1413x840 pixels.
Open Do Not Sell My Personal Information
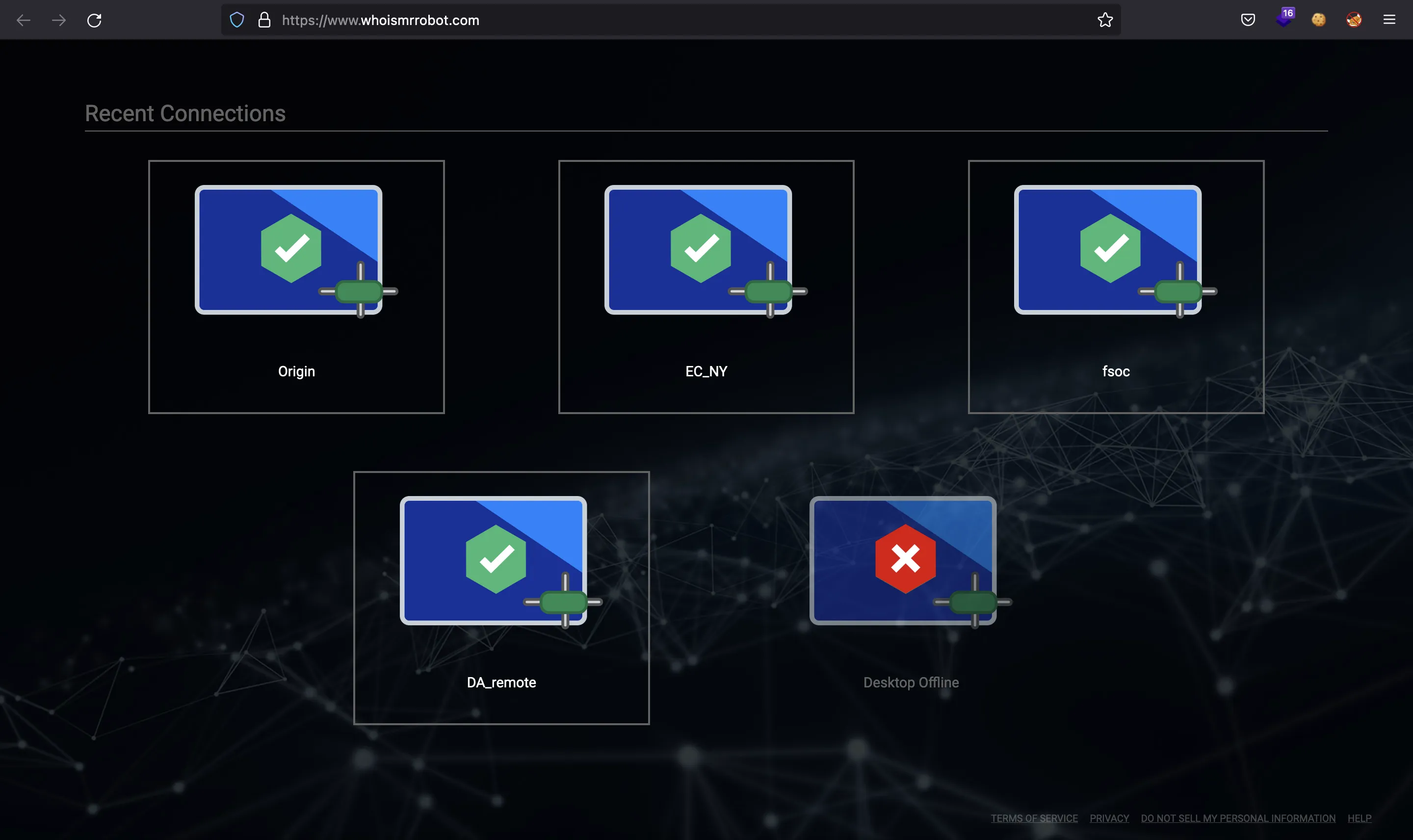1237,818
